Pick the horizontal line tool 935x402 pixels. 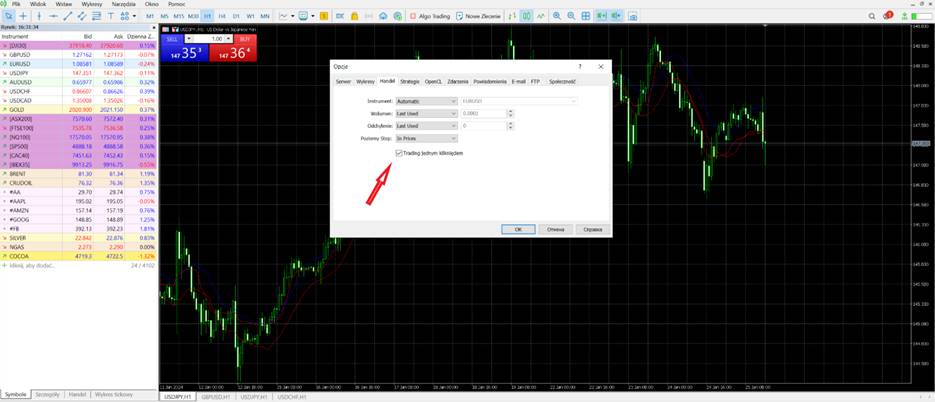tap(53, 16)
